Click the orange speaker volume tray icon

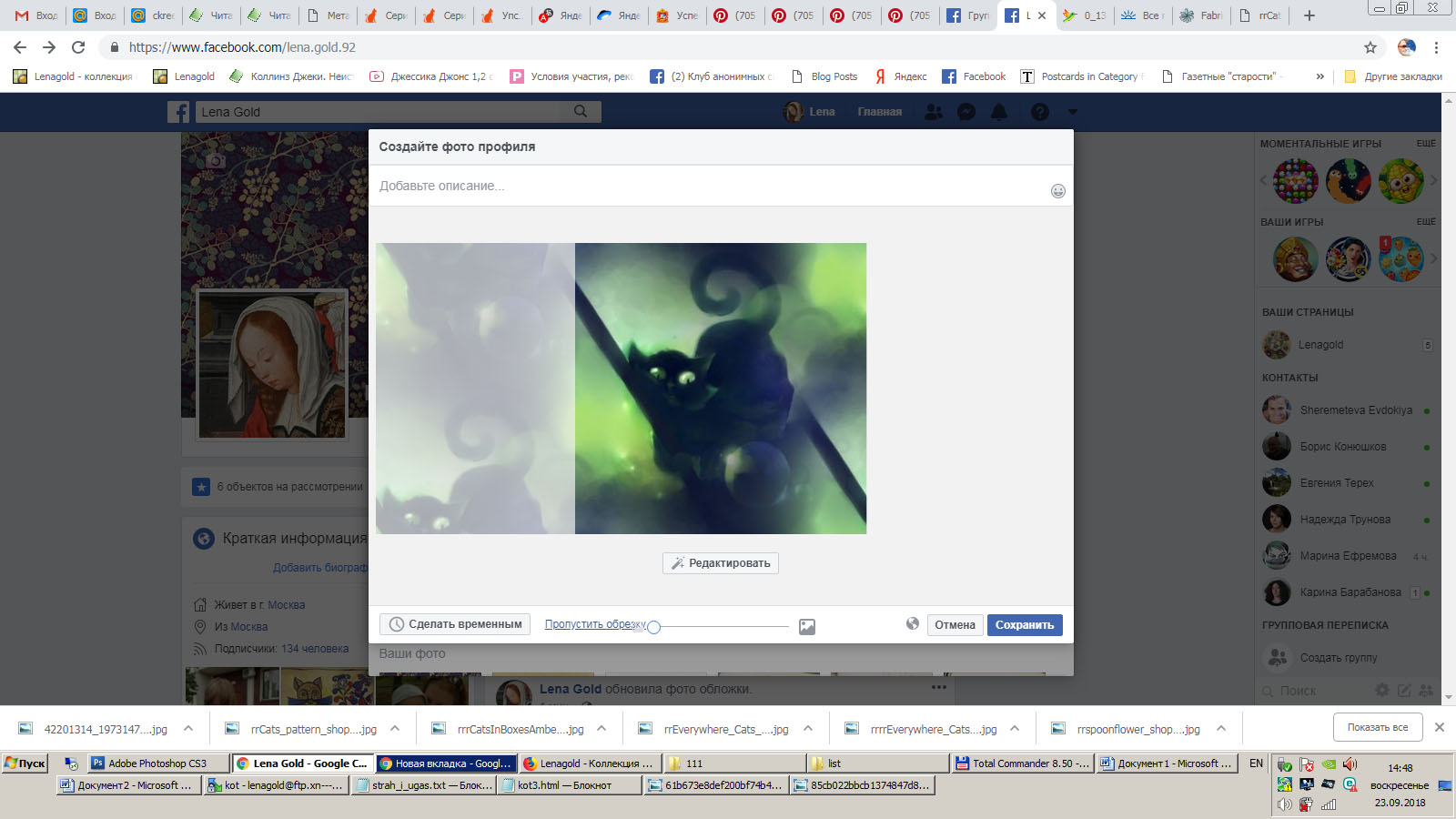pos(1350,764)
